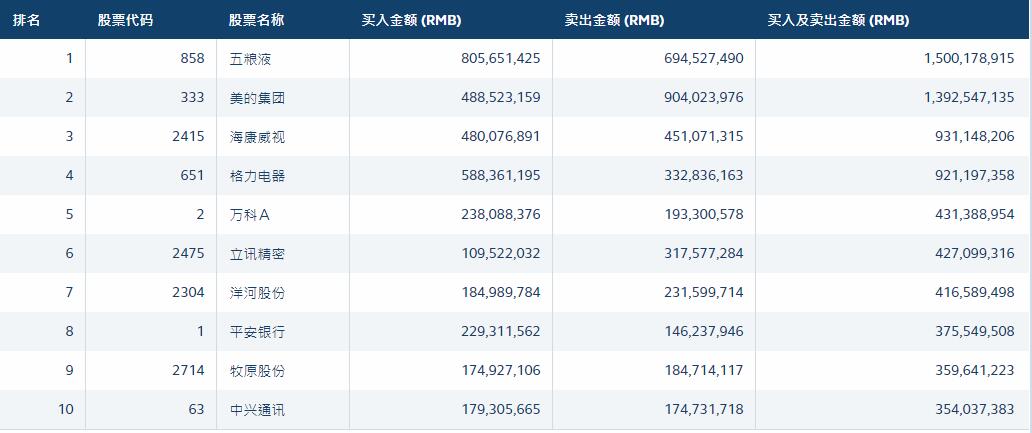Click the 股票名称 column header
Image resolution: width=1032 pixels, height=433 pixels.
tap(256, 20)
